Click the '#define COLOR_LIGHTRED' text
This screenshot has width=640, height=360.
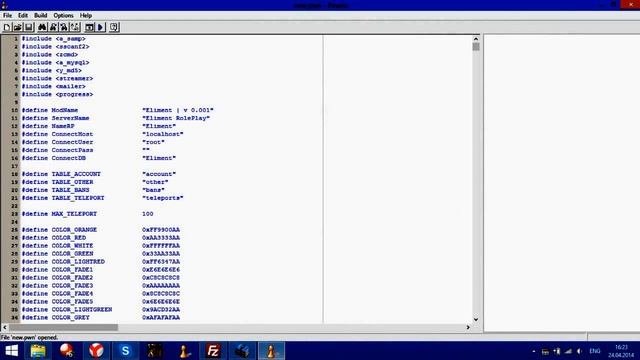(63, 262)
